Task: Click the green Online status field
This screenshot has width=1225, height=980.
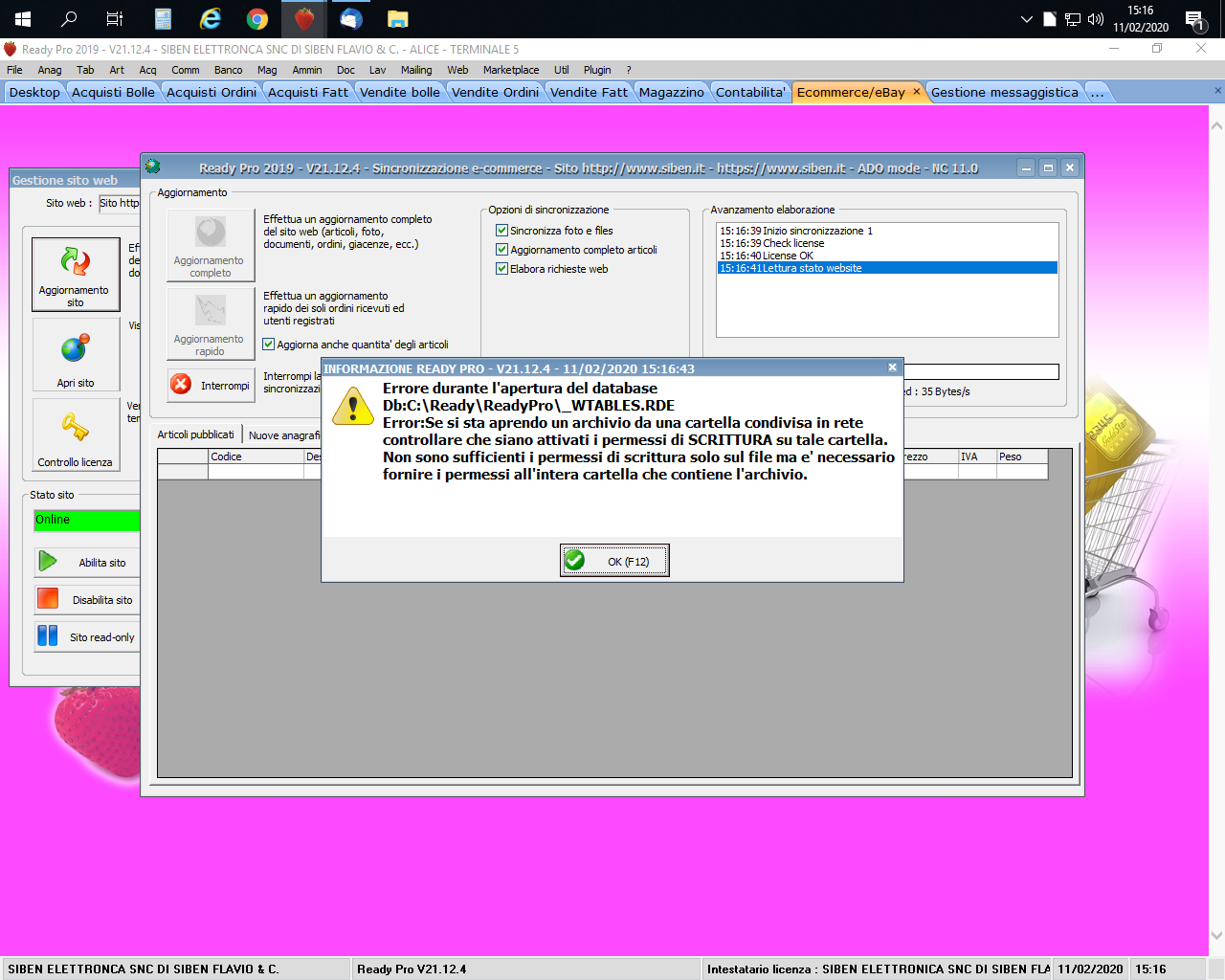Action: (87, 520)
